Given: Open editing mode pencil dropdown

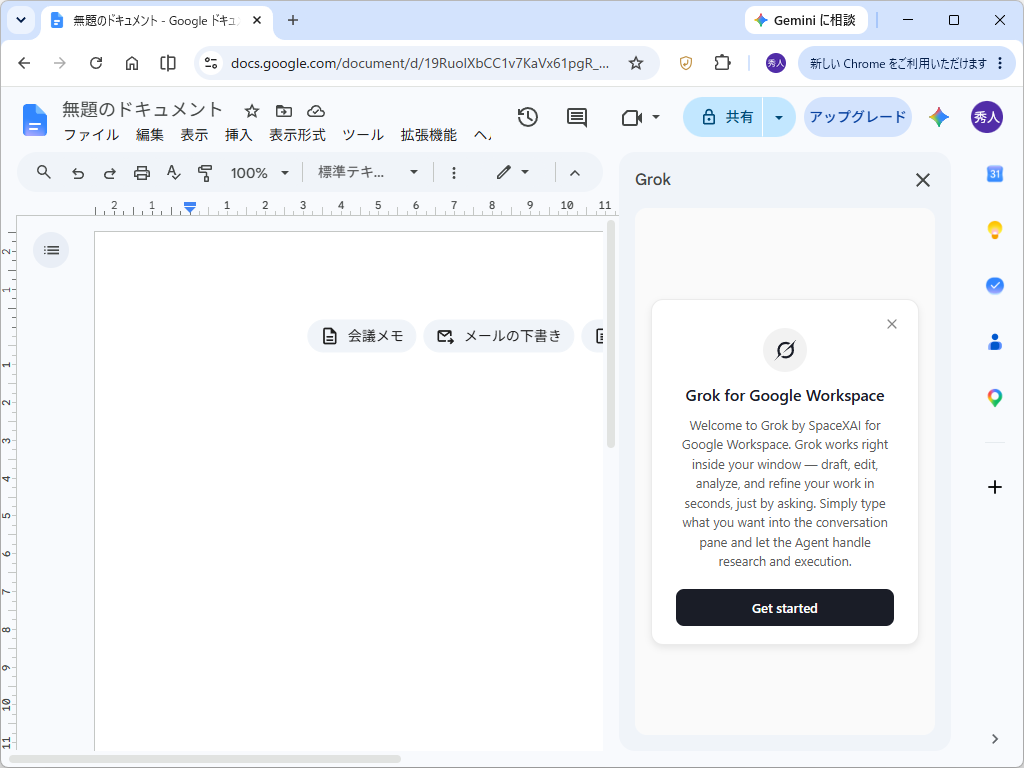Looking at the screenshot, I should (513, 173).
